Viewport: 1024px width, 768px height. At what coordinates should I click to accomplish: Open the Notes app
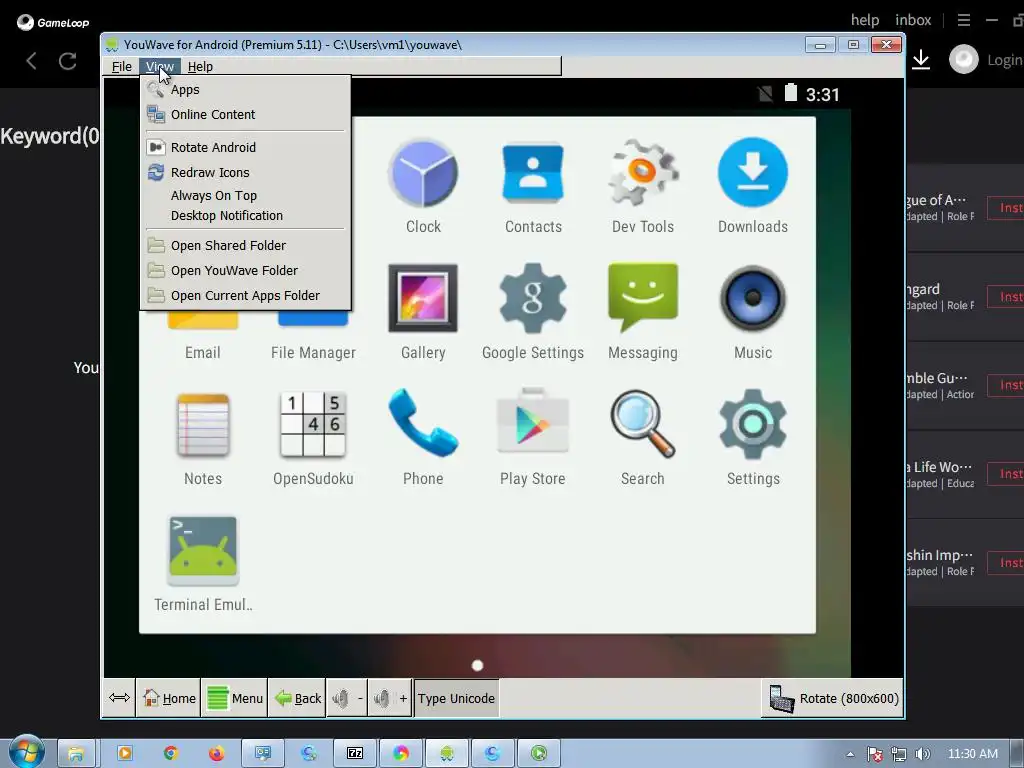coord(202,424)
